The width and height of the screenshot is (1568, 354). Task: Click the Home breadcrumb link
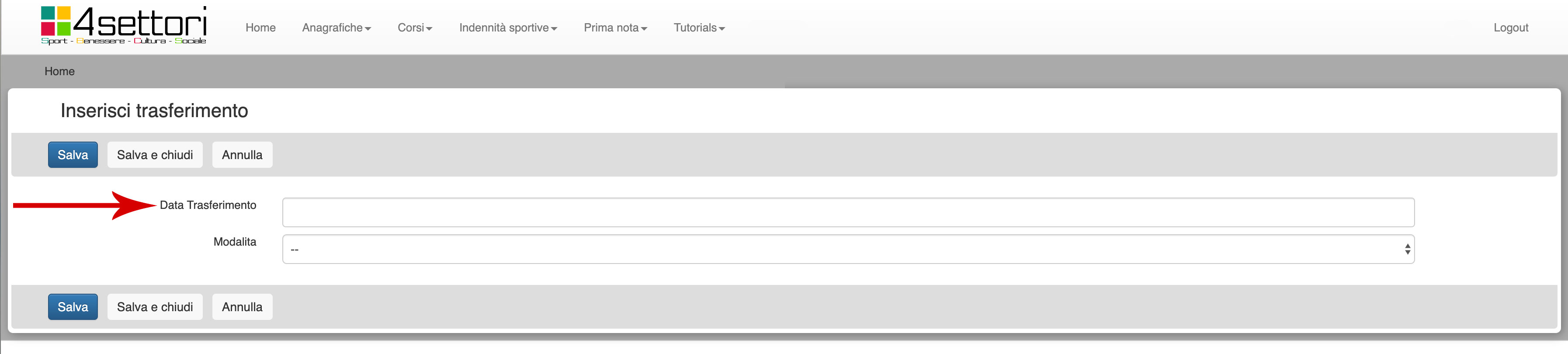(x=59, y=71)
